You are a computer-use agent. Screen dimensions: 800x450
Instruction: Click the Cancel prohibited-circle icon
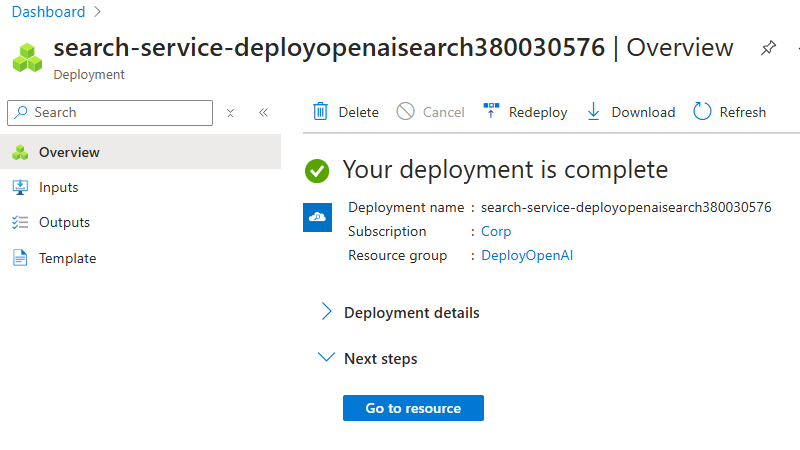(x=406, y=111)
